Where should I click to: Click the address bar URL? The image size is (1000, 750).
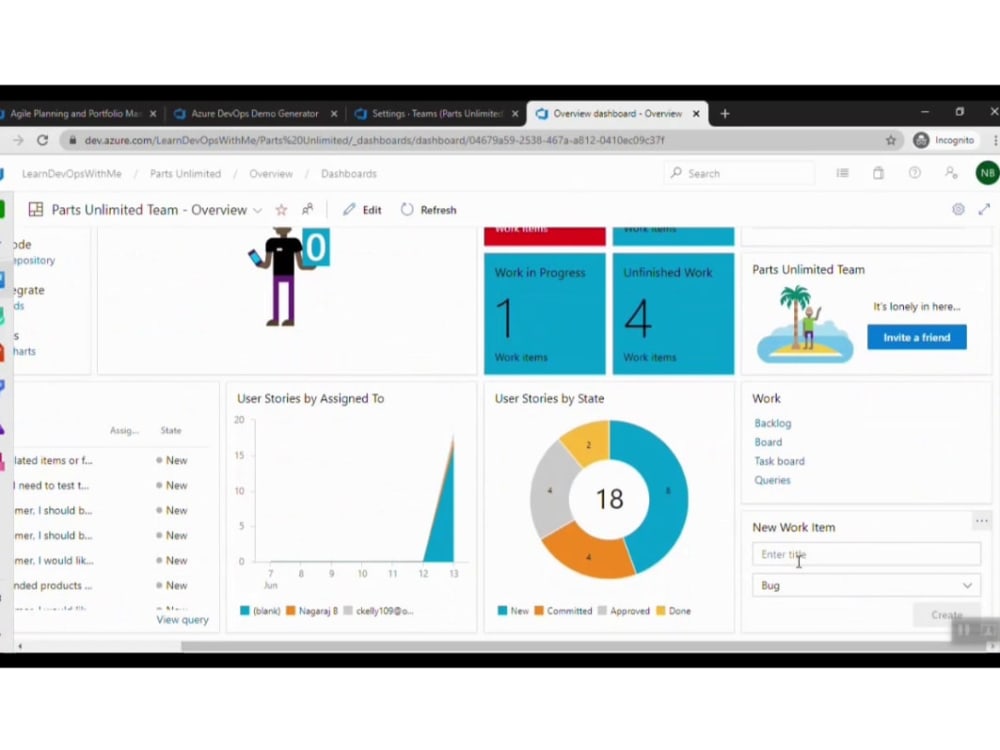click(x=374, y=140)
